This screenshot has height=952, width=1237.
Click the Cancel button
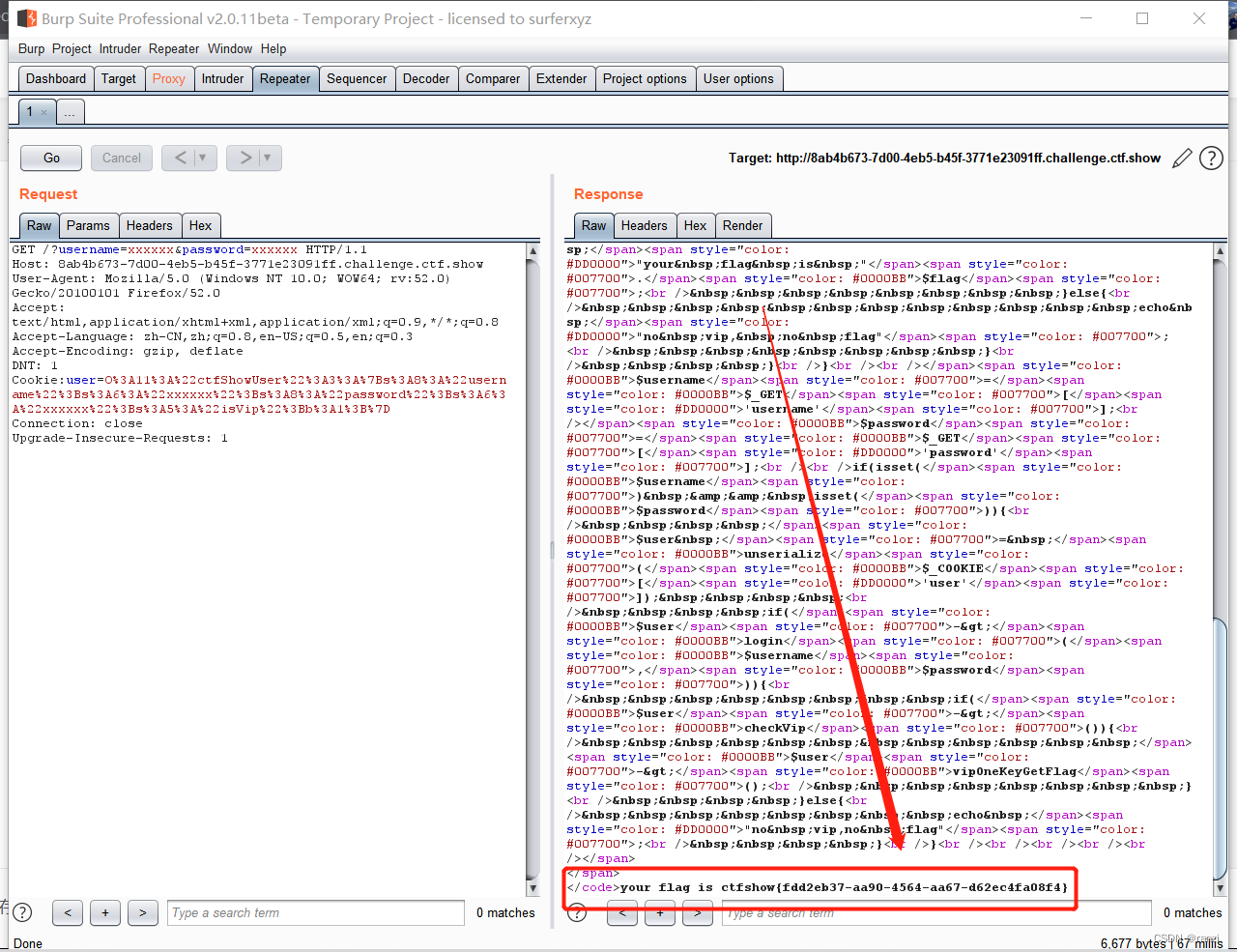(122, 158)
